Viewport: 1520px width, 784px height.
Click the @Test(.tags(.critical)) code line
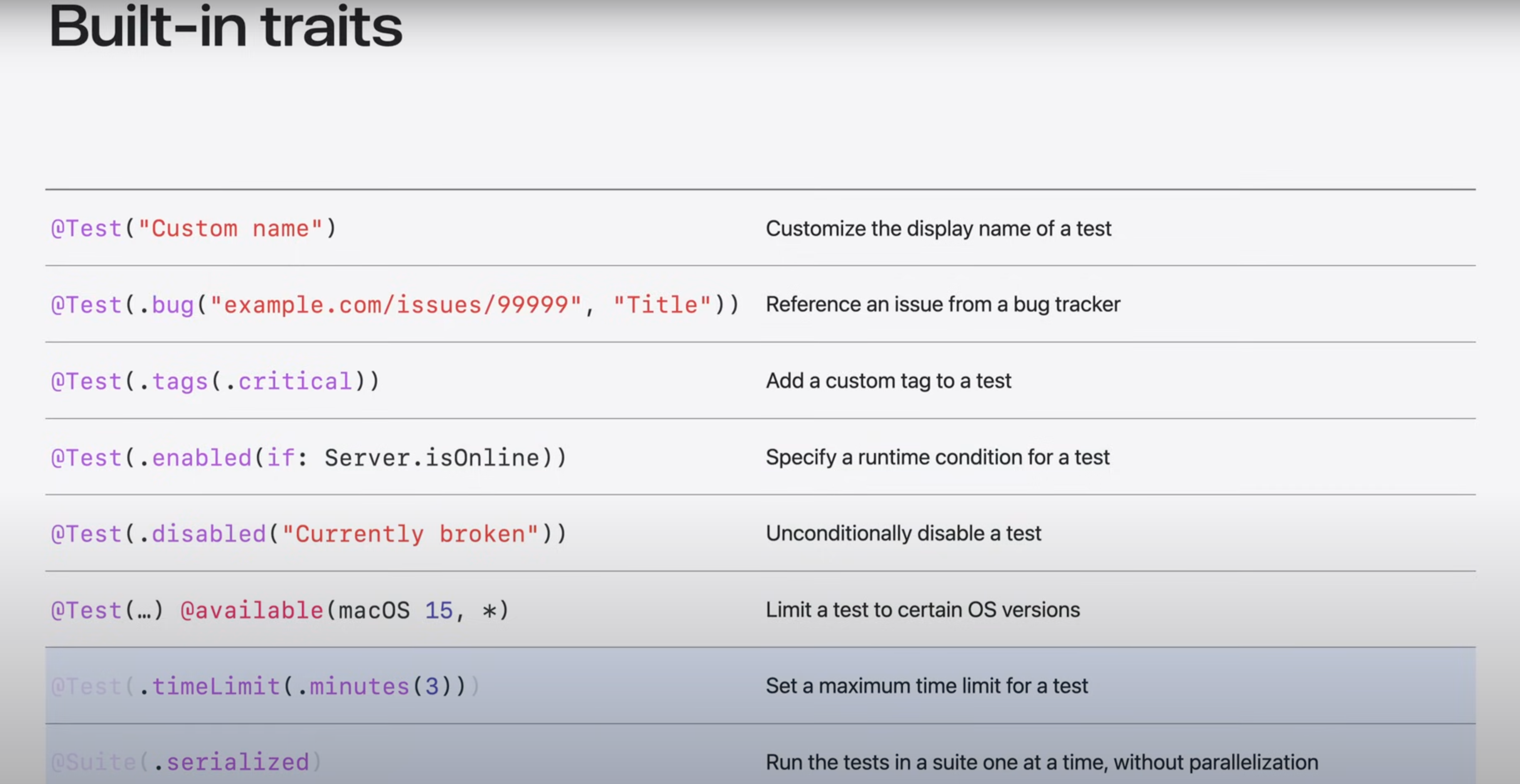click(215, 381)
